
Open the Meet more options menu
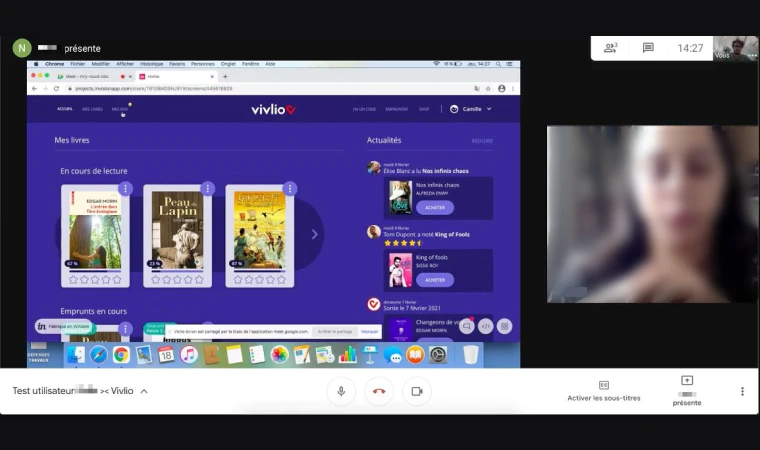(x=742, y=391)
